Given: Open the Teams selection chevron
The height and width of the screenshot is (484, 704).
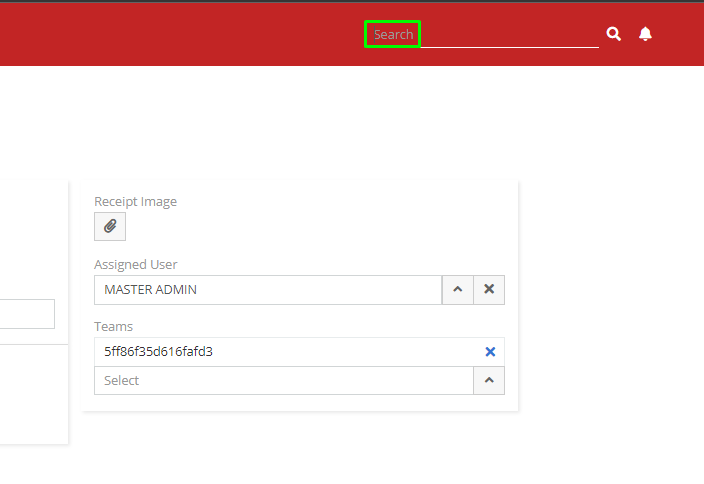Looking at the screenshot, I should (x=489, y=380).
